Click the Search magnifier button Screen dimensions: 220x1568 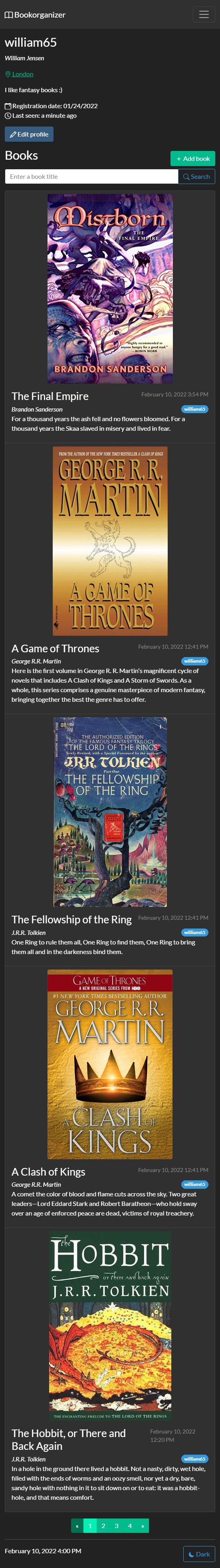click(196, 176)
